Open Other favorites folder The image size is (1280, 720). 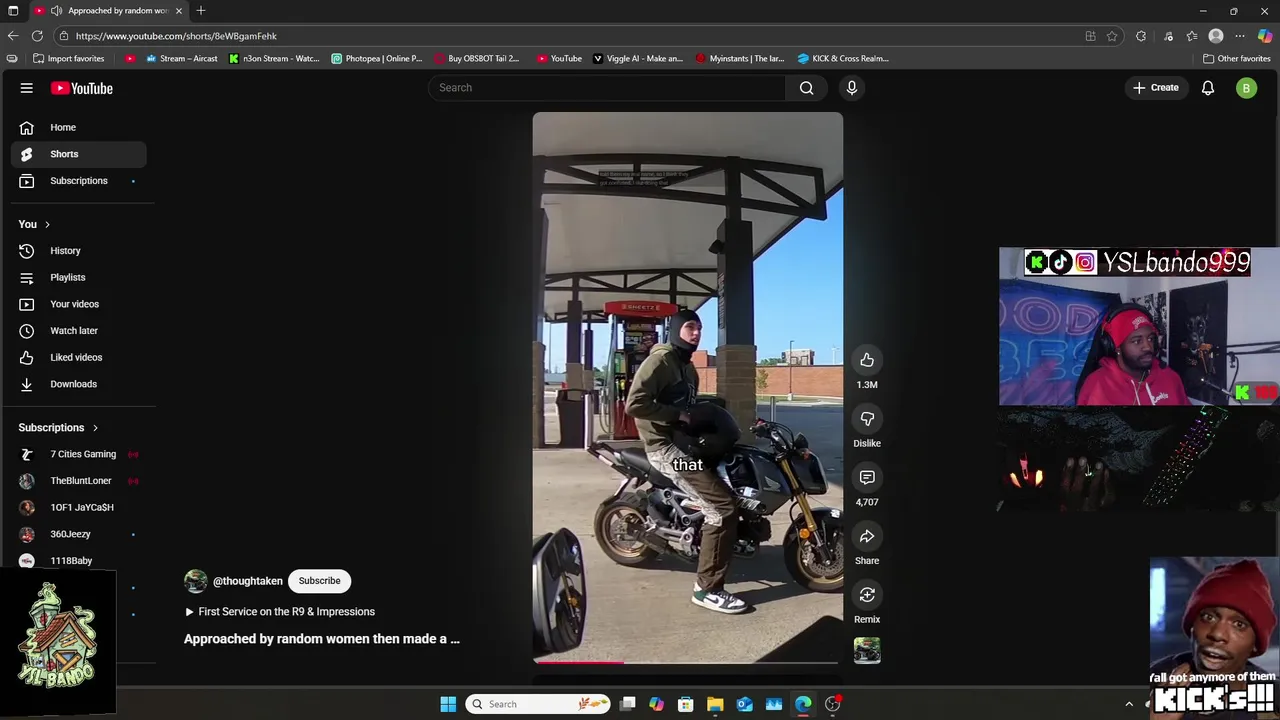(1237, 59)
